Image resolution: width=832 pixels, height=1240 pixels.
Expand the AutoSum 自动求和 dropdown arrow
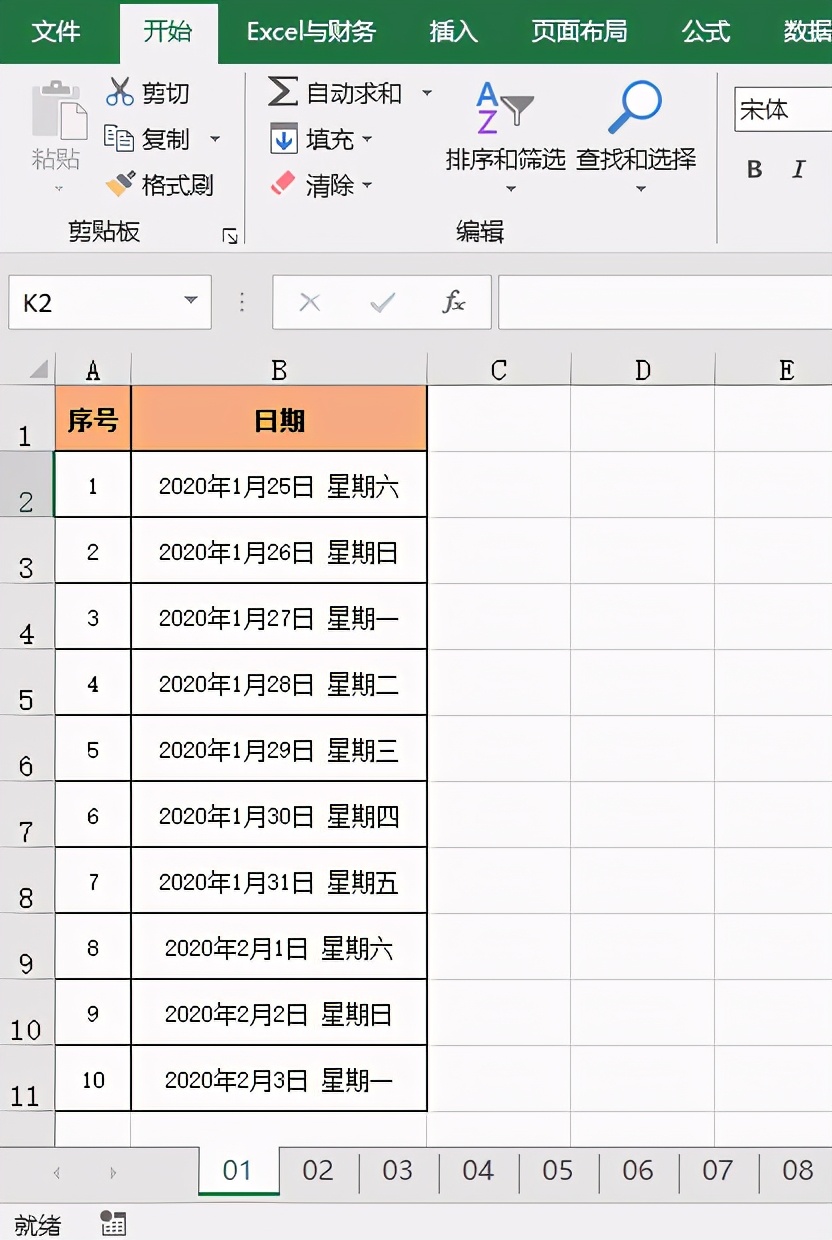[x=427, y=93]
